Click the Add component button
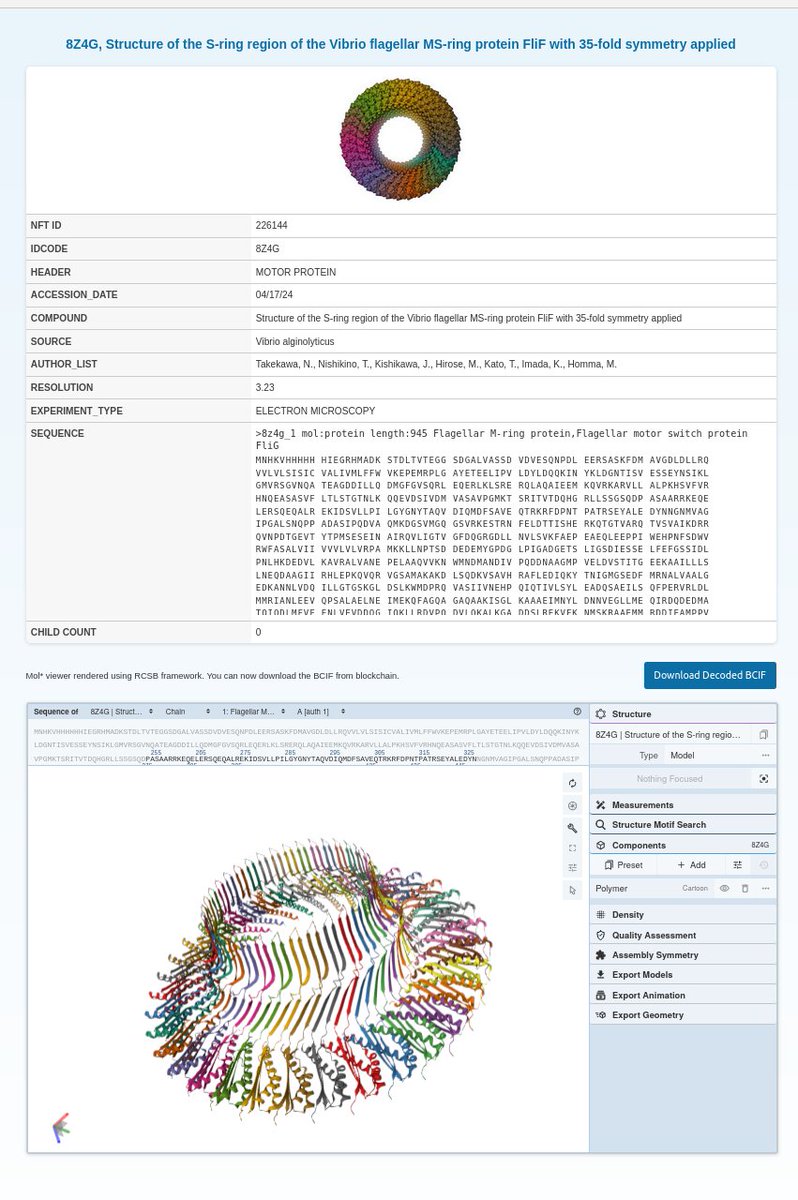The width and height of the screenshot is (798, 1200). tap(691, 865)
